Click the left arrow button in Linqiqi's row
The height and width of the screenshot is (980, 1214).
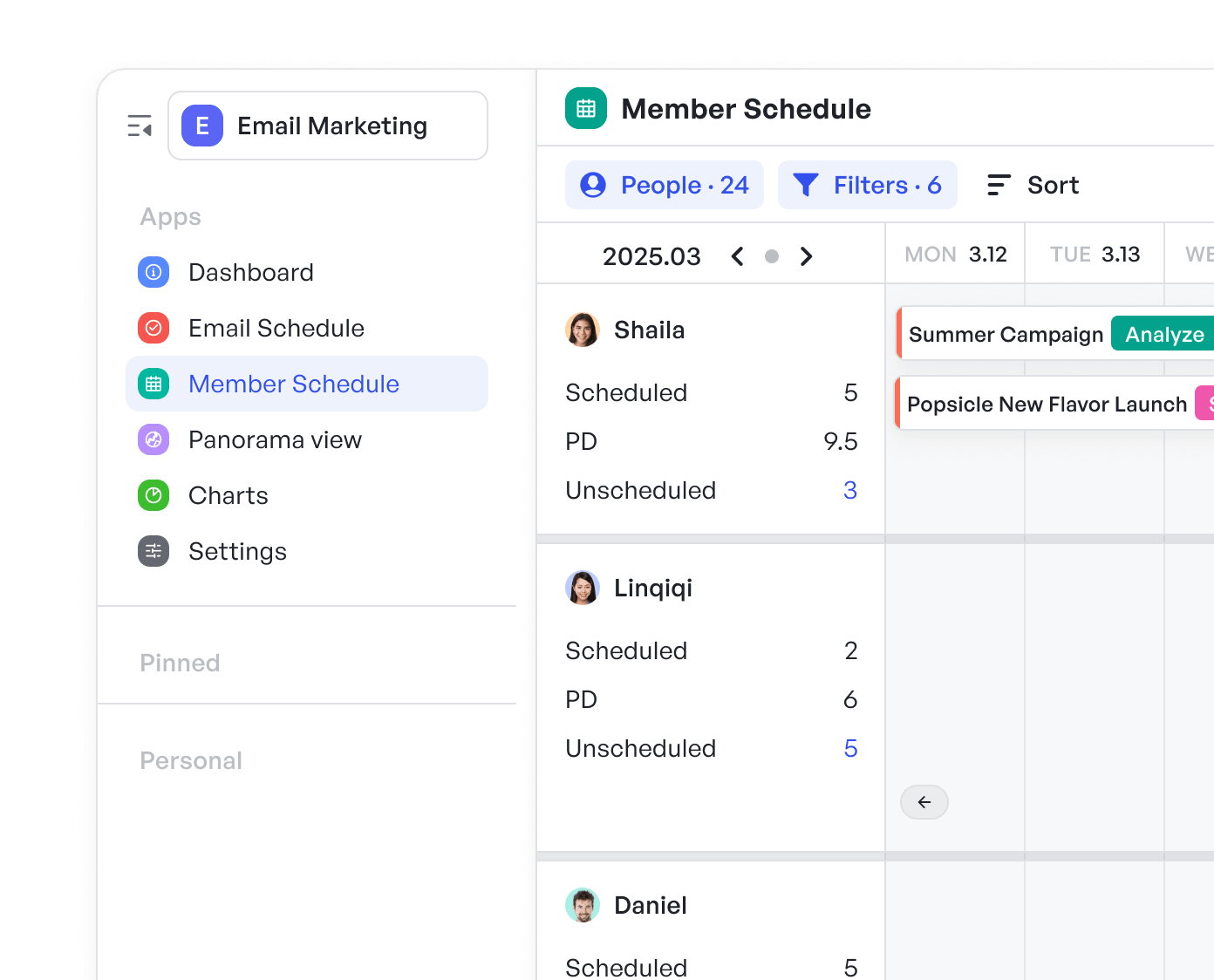pyautogui.click(x=924, y=802)
